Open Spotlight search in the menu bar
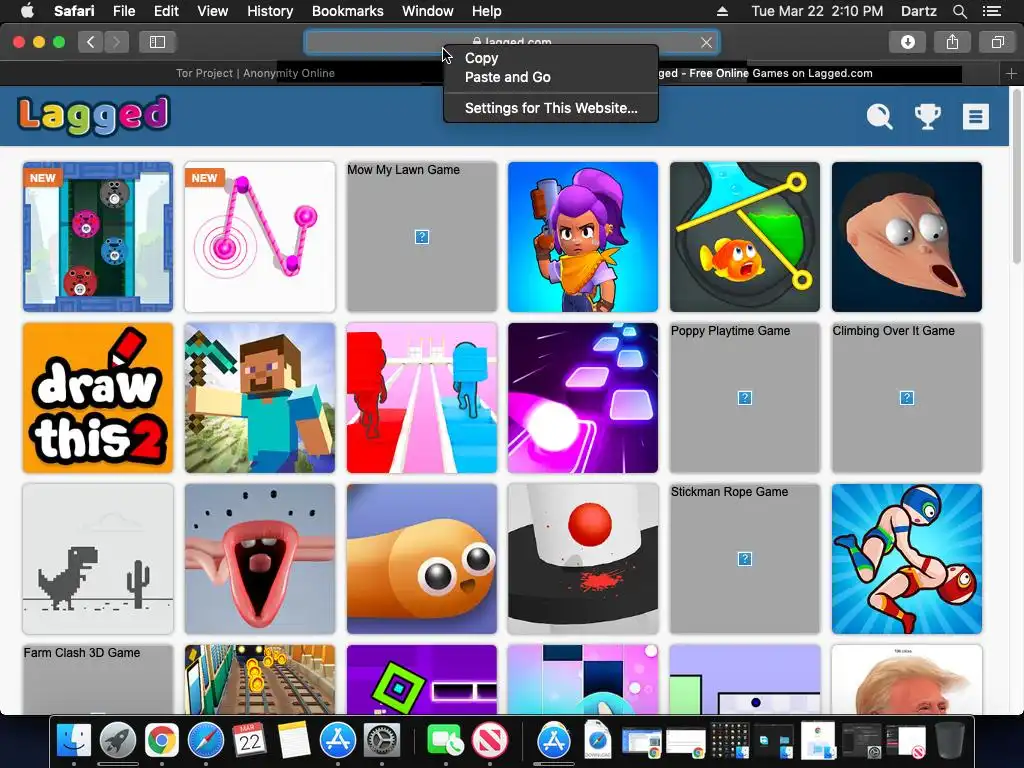The width and height of the screenshot is (1024, 768). 959,11
